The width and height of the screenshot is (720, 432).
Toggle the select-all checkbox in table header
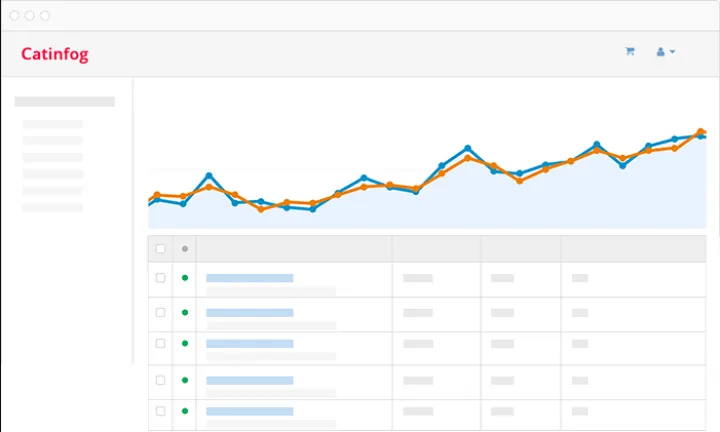160,248
